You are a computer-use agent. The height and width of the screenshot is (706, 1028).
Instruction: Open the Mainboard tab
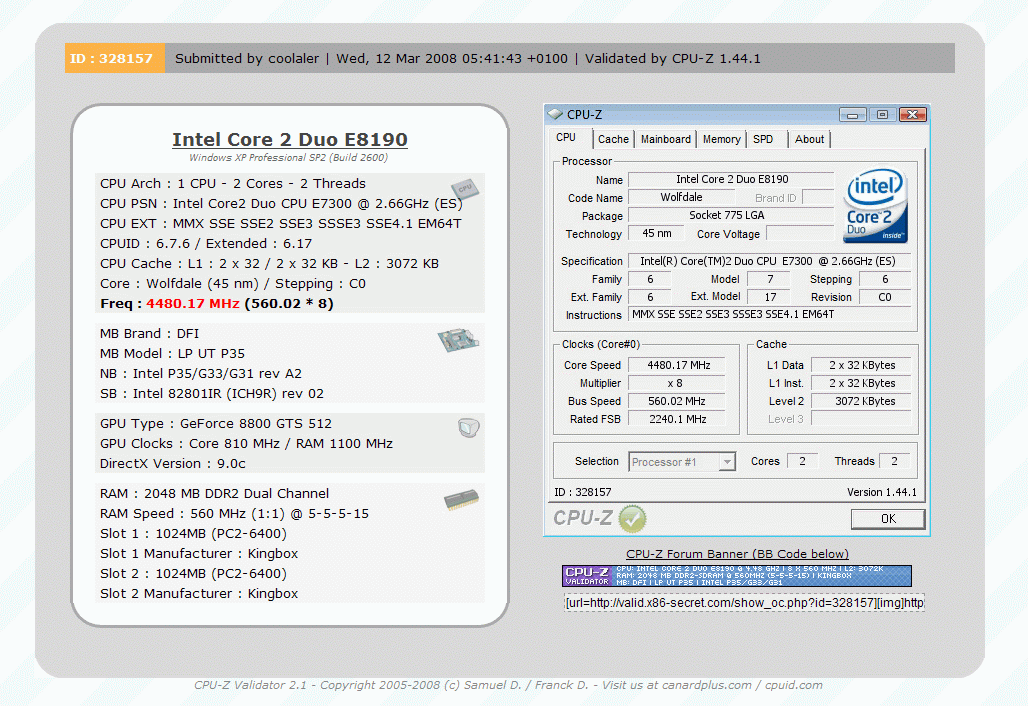[x=665, y=139]
